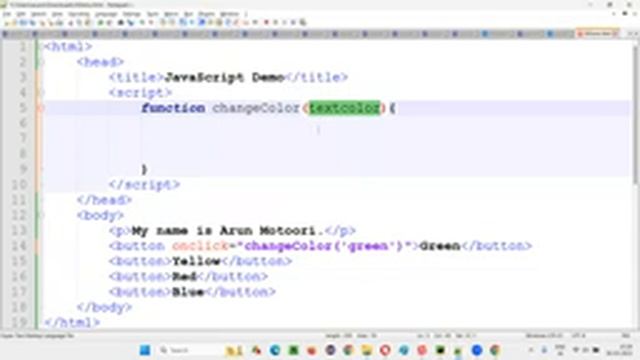Click the Paste toolbar icon
This screenshot has width=640, height=360.
pyautogui.click(x=88, y=23)
